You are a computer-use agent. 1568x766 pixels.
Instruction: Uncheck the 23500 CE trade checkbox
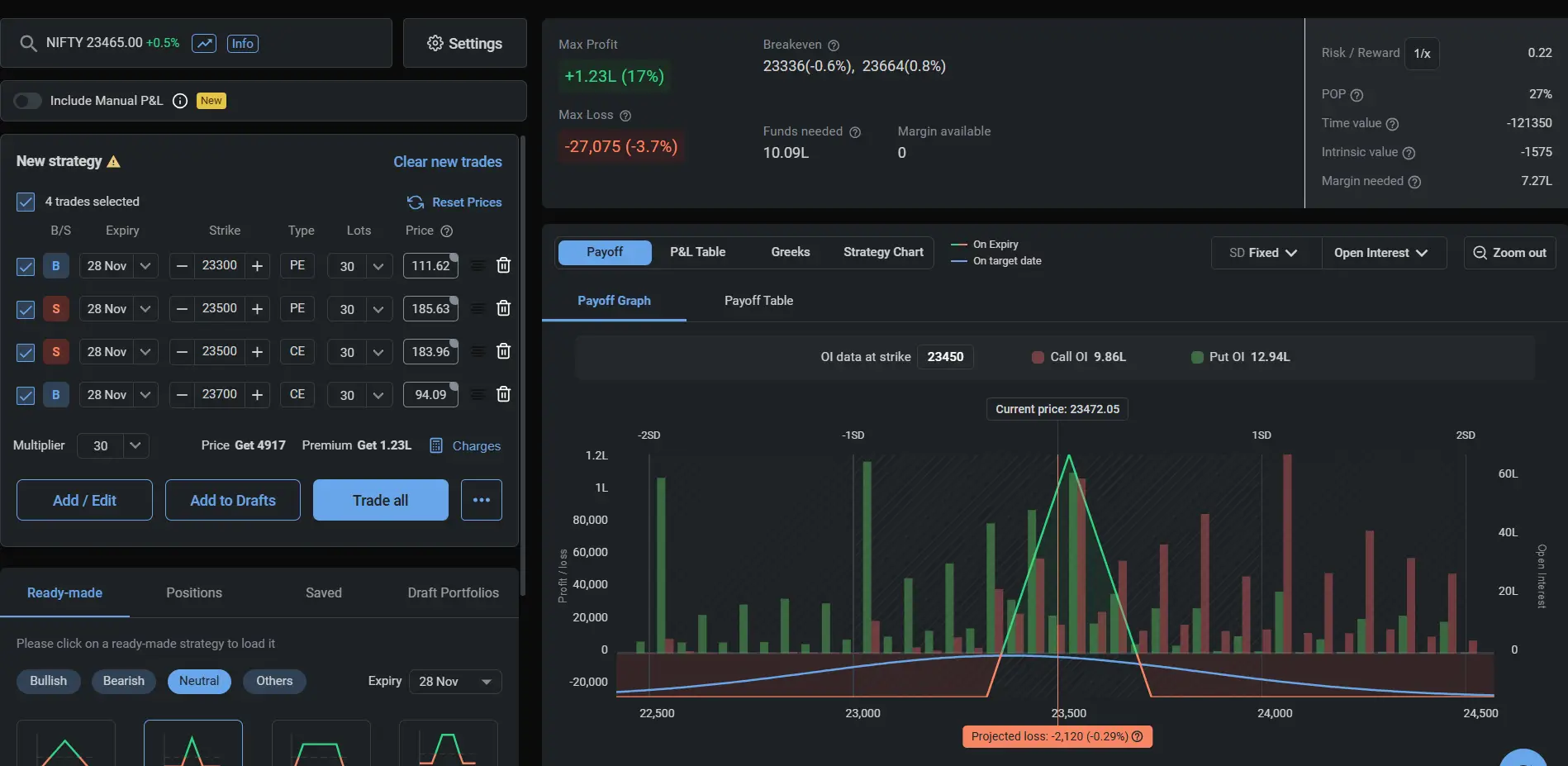(26, 352)
